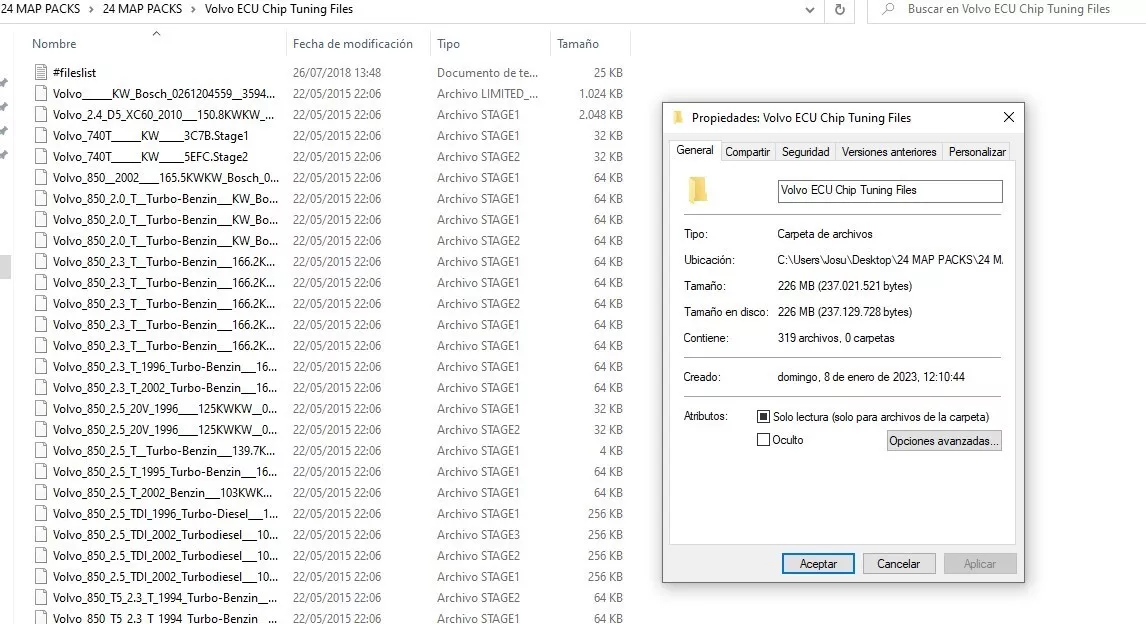Click the Volvo_740T Stage2 file icon
The height and width of the screenshot is (624, 1146).
point(41,156)
